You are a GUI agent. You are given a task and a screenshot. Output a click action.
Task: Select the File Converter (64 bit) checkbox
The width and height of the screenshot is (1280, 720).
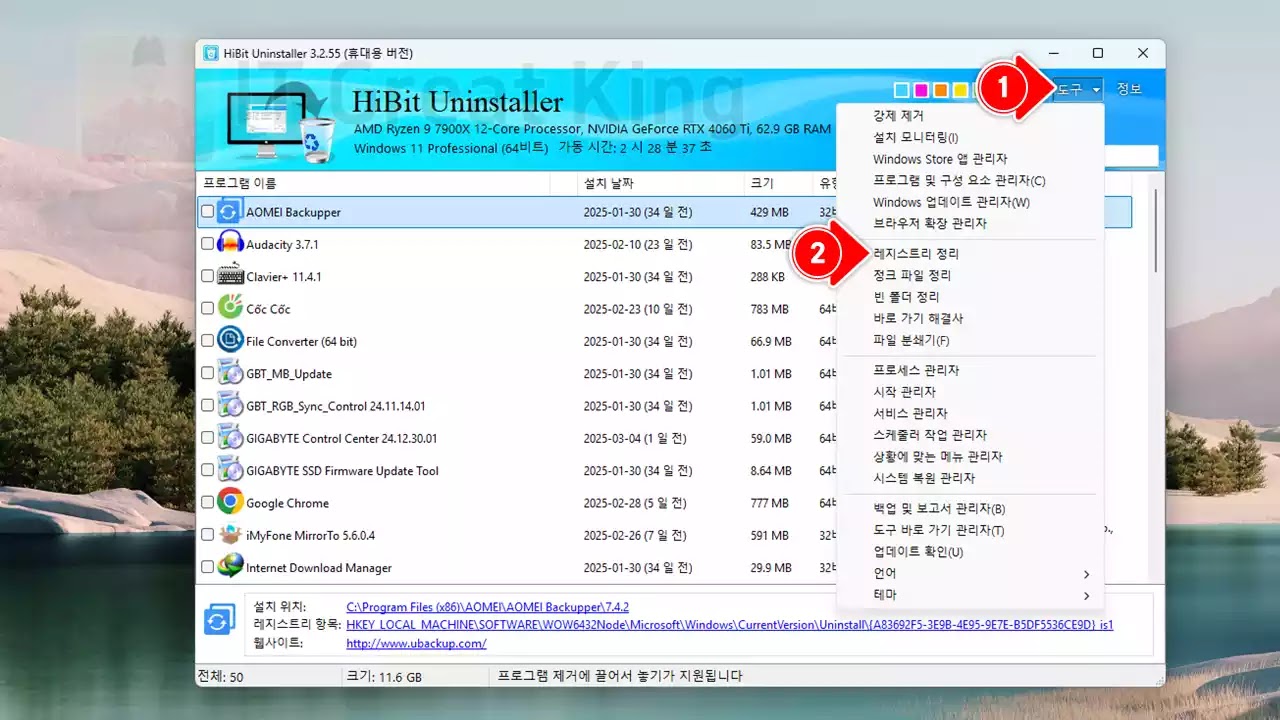pyautogui.click(x=207, y=341)
